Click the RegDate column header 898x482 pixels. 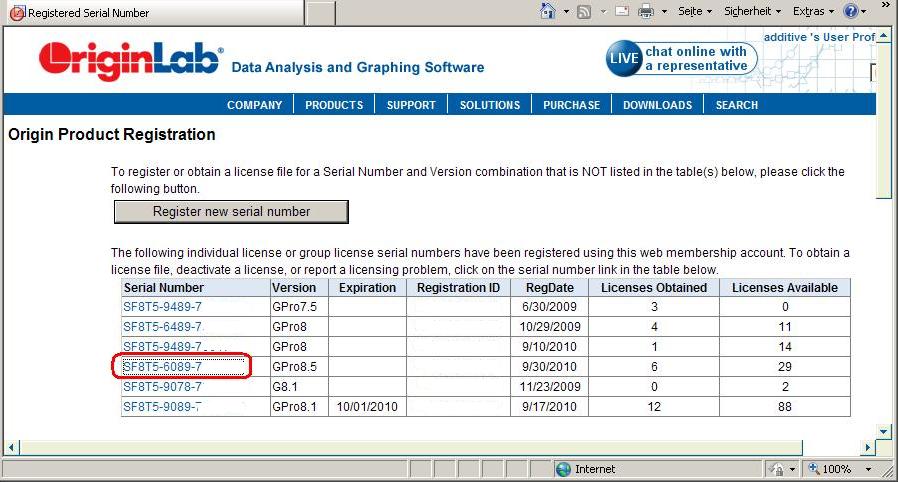pos(549,288)
